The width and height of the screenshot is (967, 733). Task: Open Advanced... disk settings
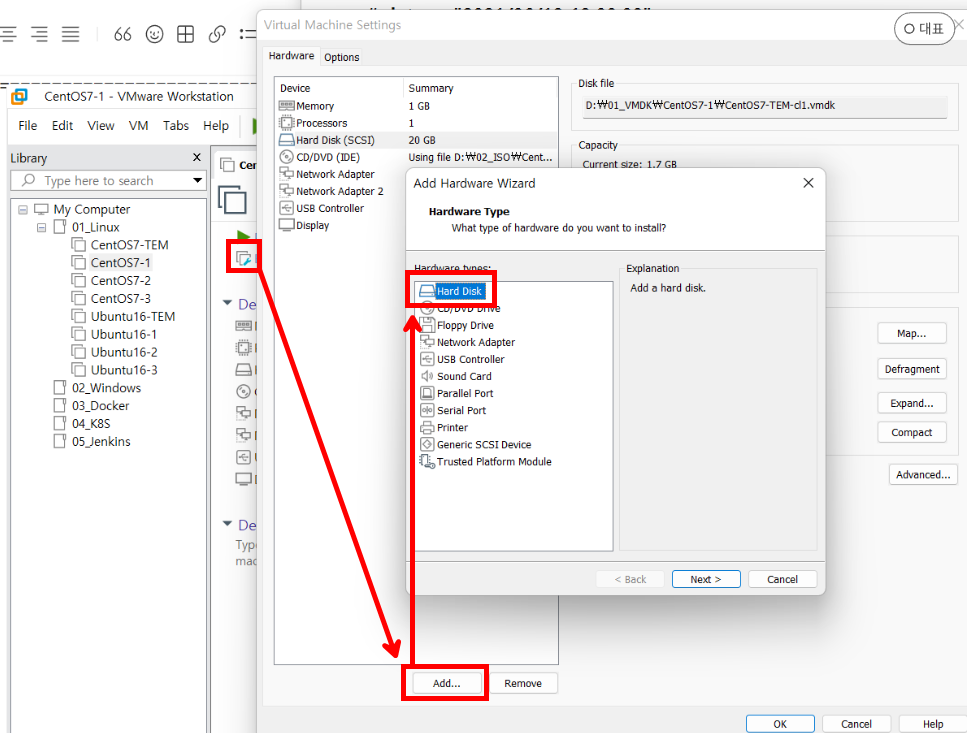[x=923, y=474]
